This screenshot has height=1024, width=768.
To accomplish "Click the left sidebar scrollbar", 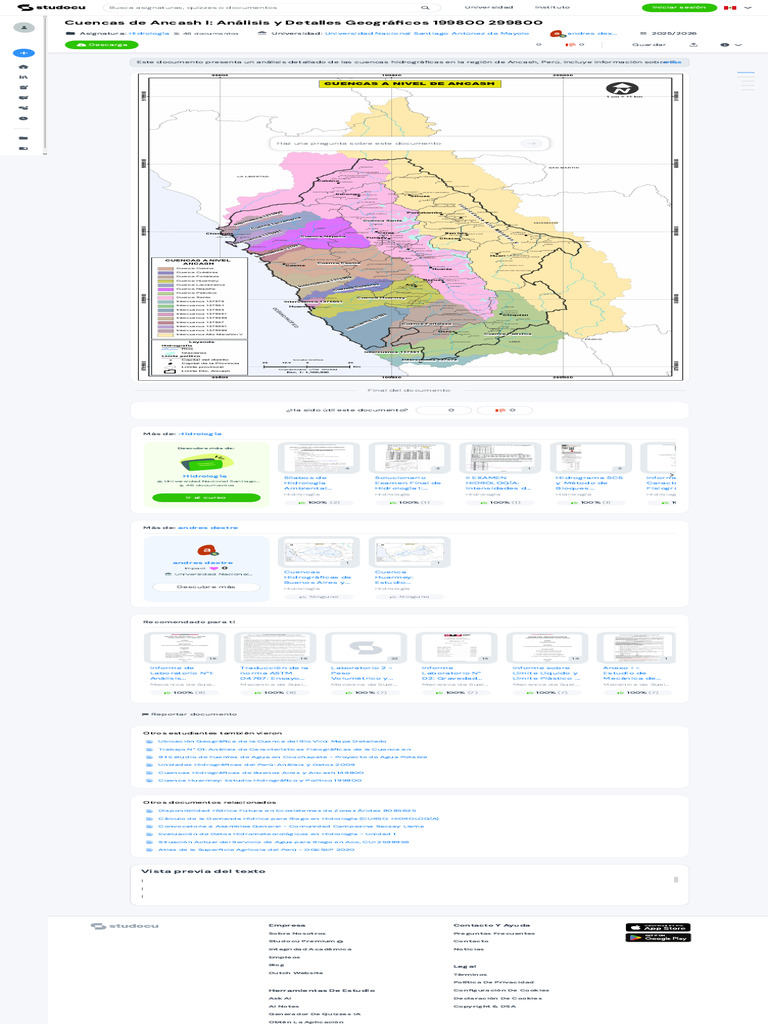I will click(45, 85).
